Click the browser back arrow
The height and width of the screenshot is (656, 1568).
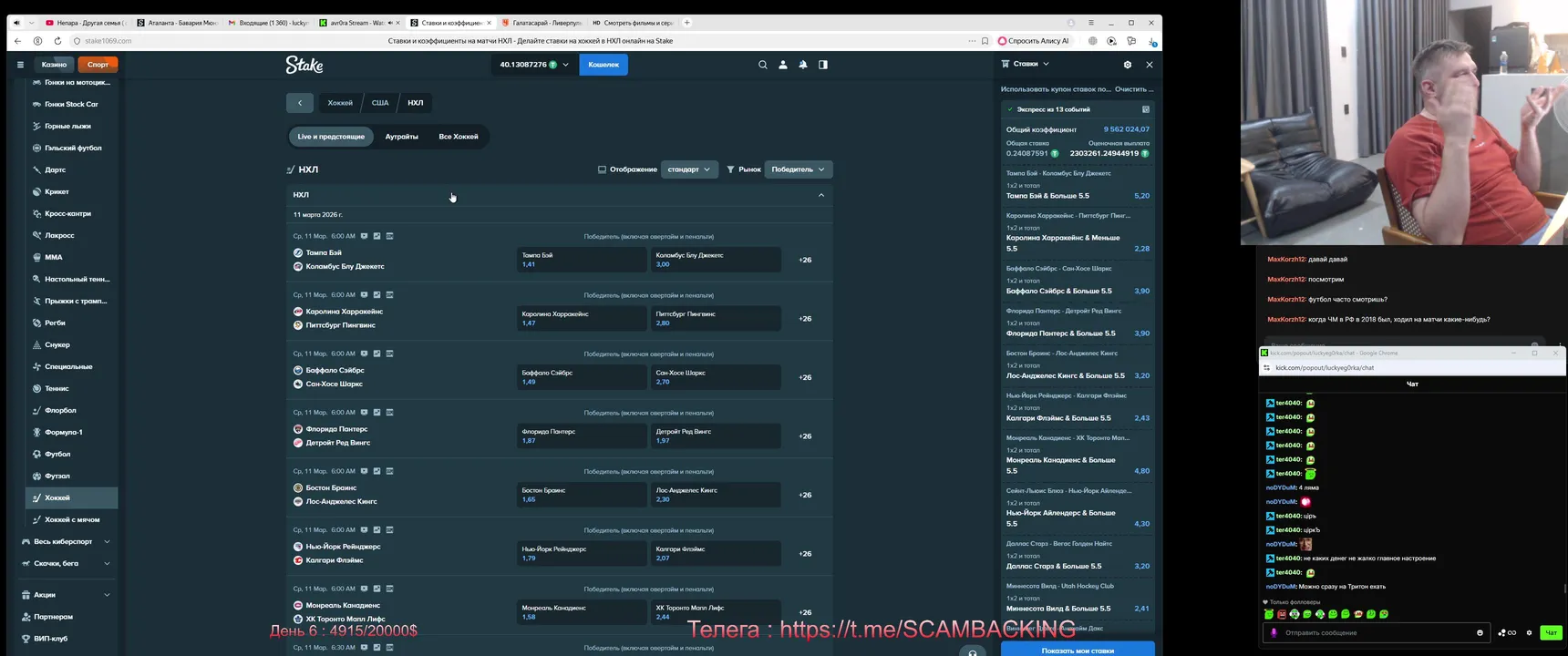[18, 41]
